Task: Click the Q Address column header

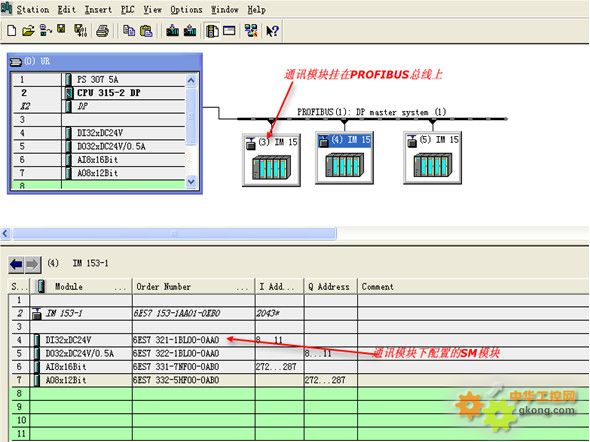Action: pos(330,287)
